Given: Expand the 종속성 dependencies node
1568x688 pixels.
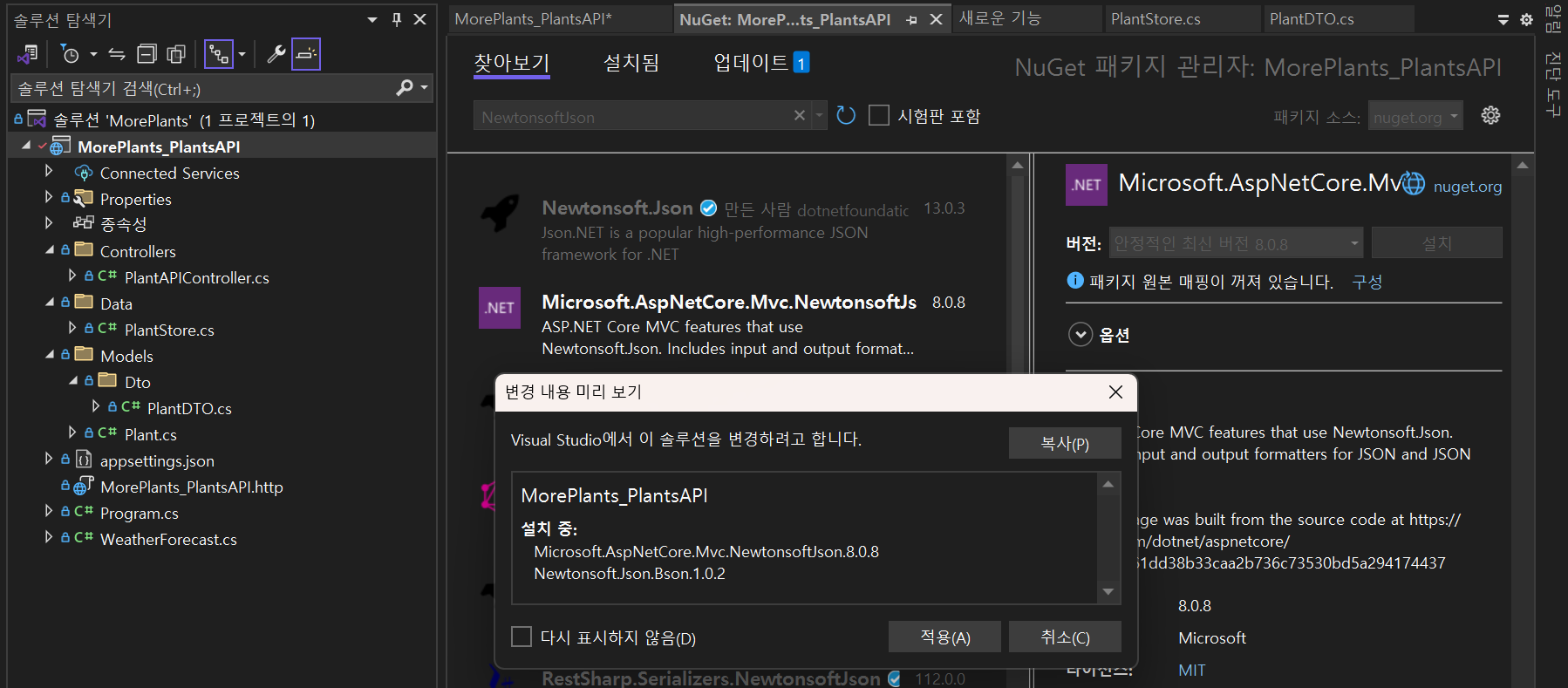Looking at the screenshot, I should (49, 224).
